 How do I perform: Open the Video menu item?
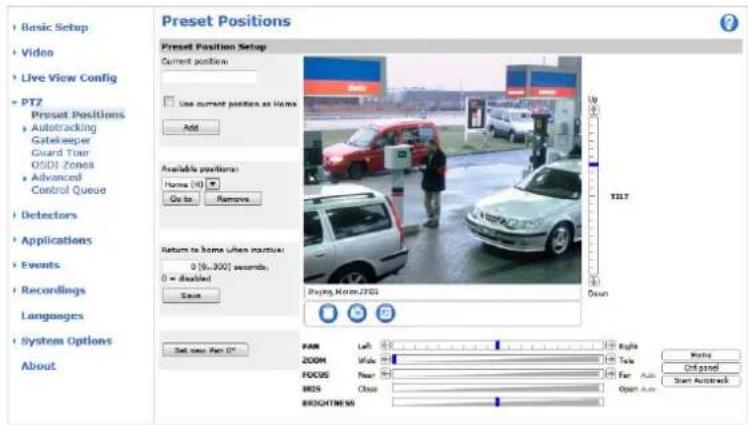tap(37, 52)
